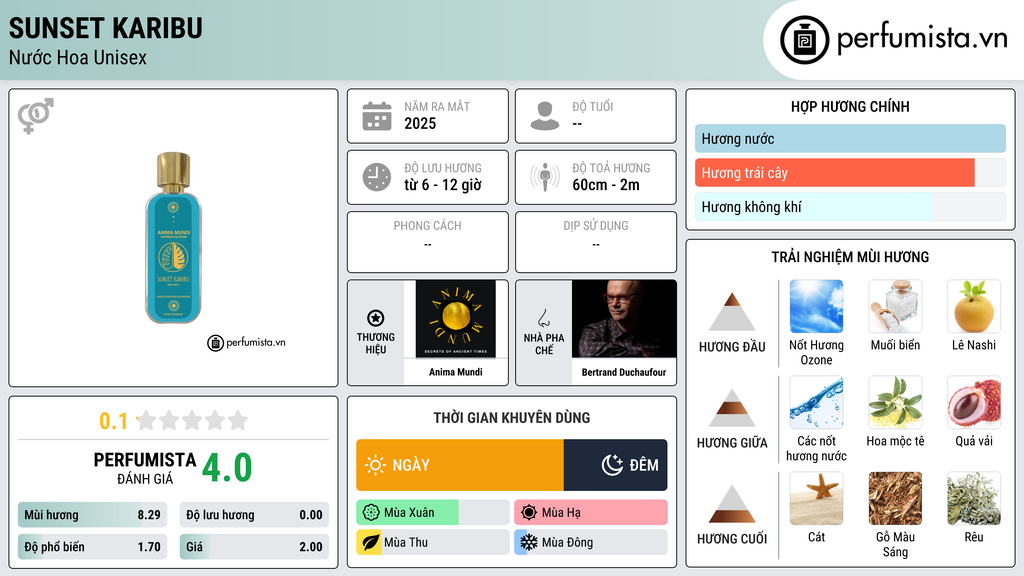
Task: Open the Gỗ Màu Sáng note image
Action: pos(895,498)
